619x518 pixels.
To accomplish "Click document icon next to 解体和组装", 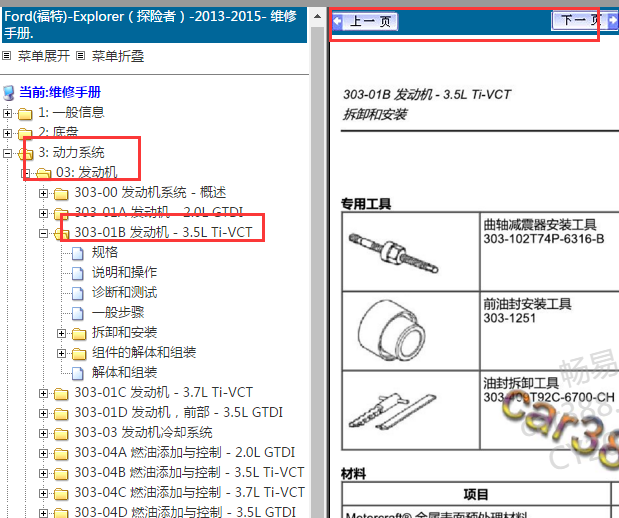I will [78, 373].
